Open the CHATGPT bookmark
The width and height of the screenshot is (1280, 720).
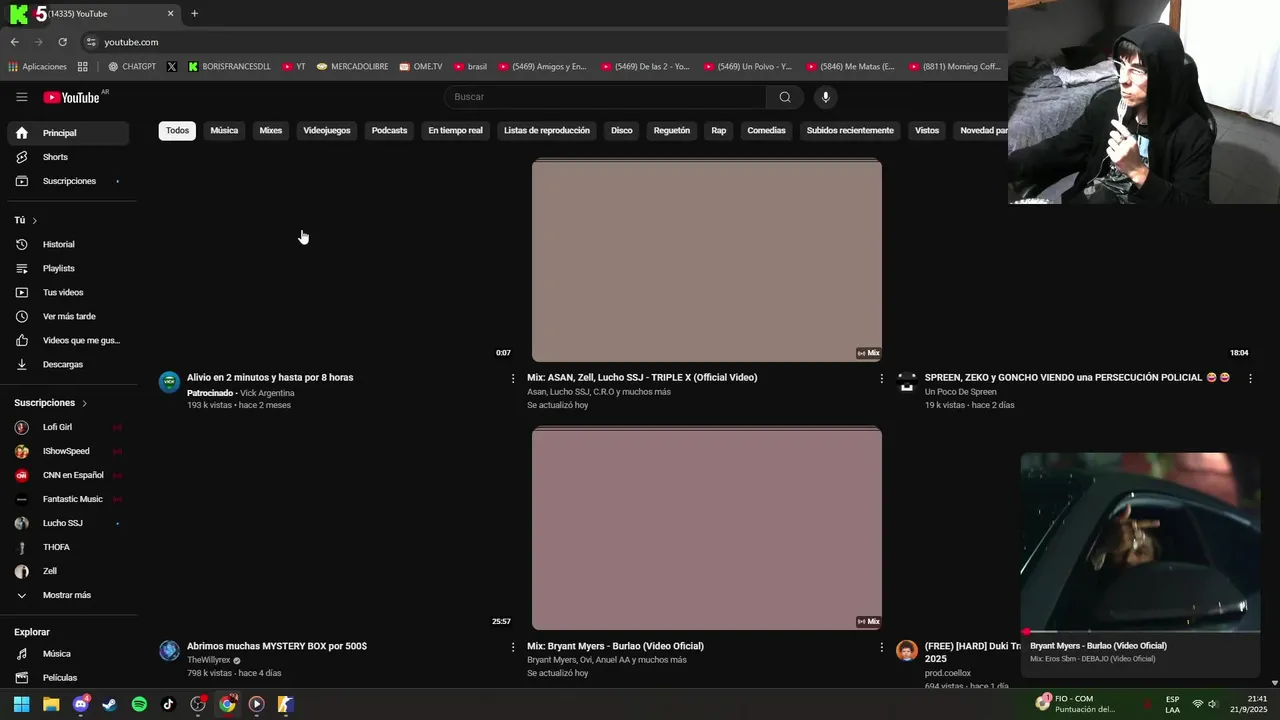point(132,67)
